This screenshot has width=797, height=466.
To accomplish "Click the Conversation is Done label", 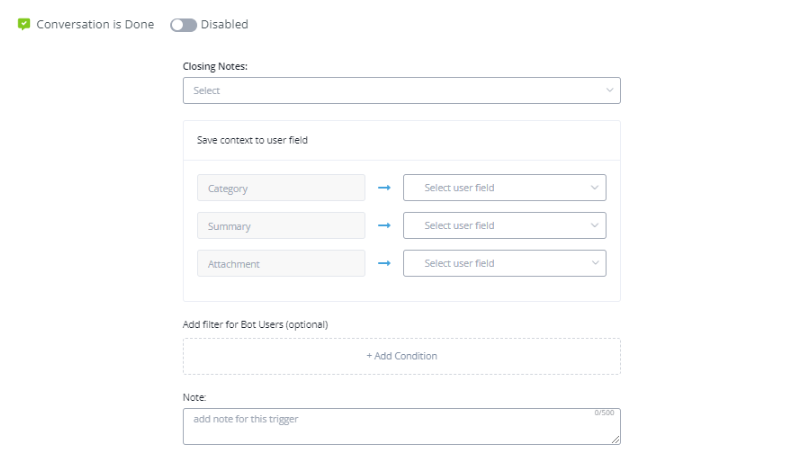I will pyautogui.click(x=95, y=24).
